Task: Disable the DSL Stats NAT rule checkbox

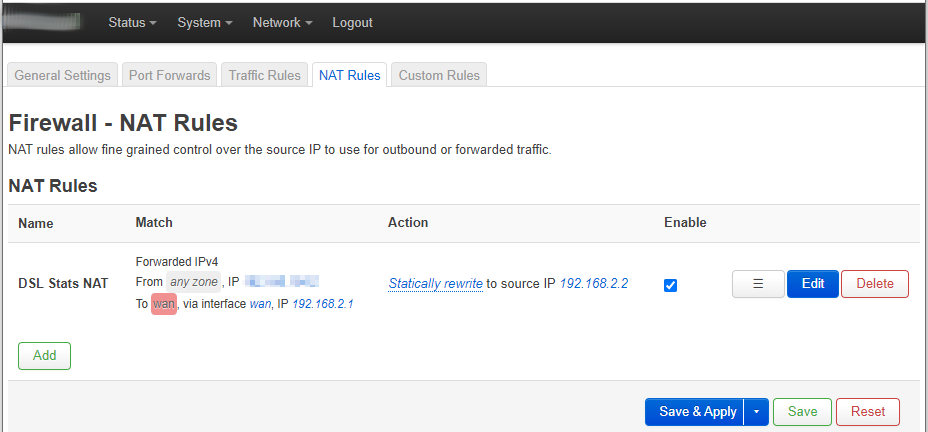Action: pyautogui.click(x=671, y=285)
